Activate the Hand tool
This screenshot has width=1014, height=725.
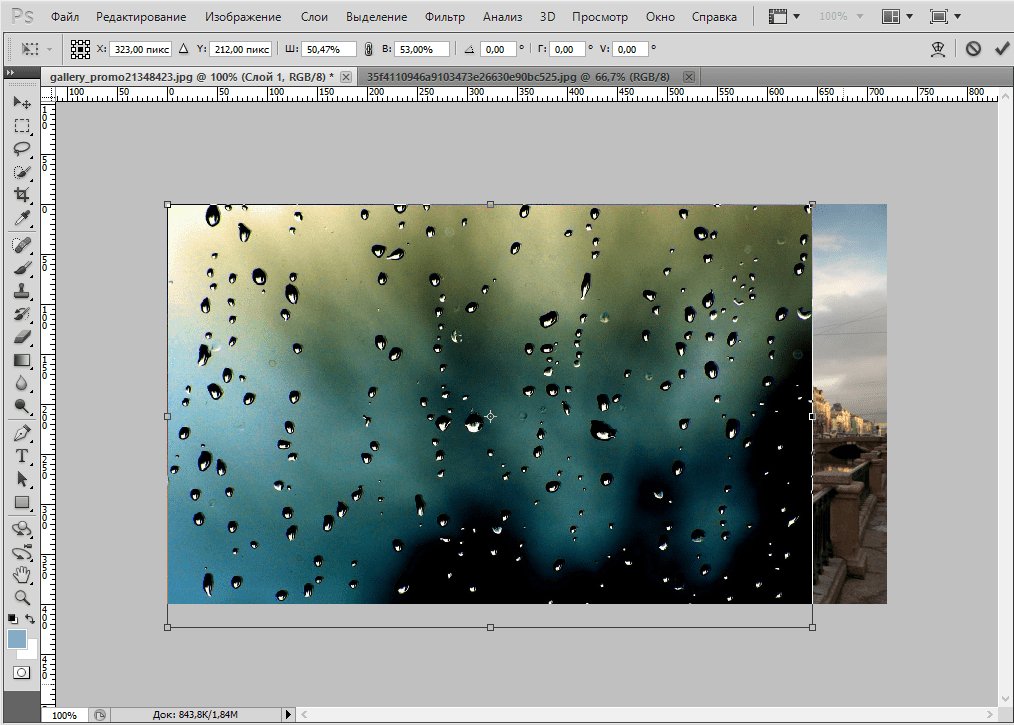click(21, 574)
